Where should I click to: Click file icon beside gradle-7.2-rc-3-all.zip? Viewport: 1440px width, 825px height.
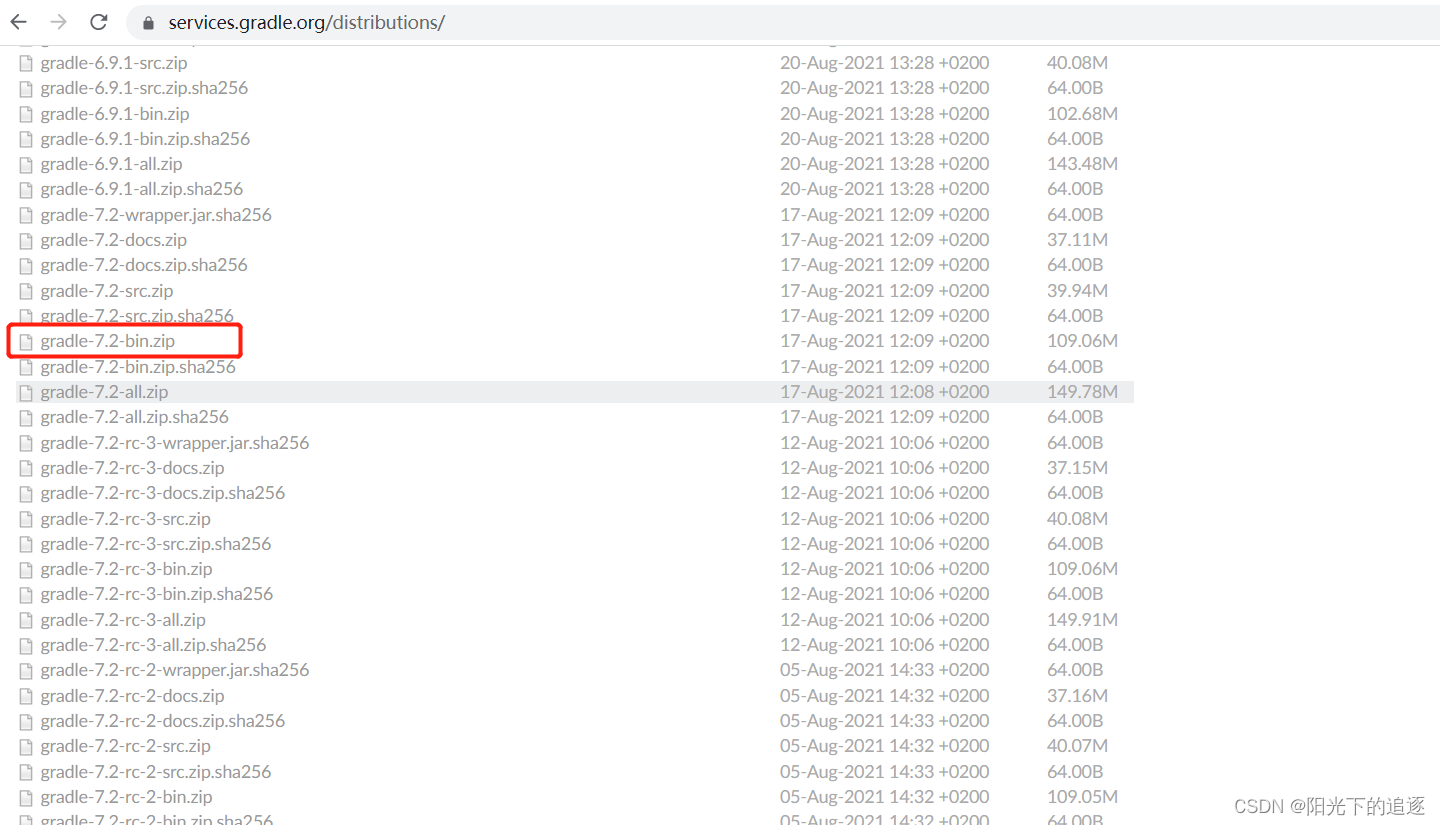[x=26, y=620]
